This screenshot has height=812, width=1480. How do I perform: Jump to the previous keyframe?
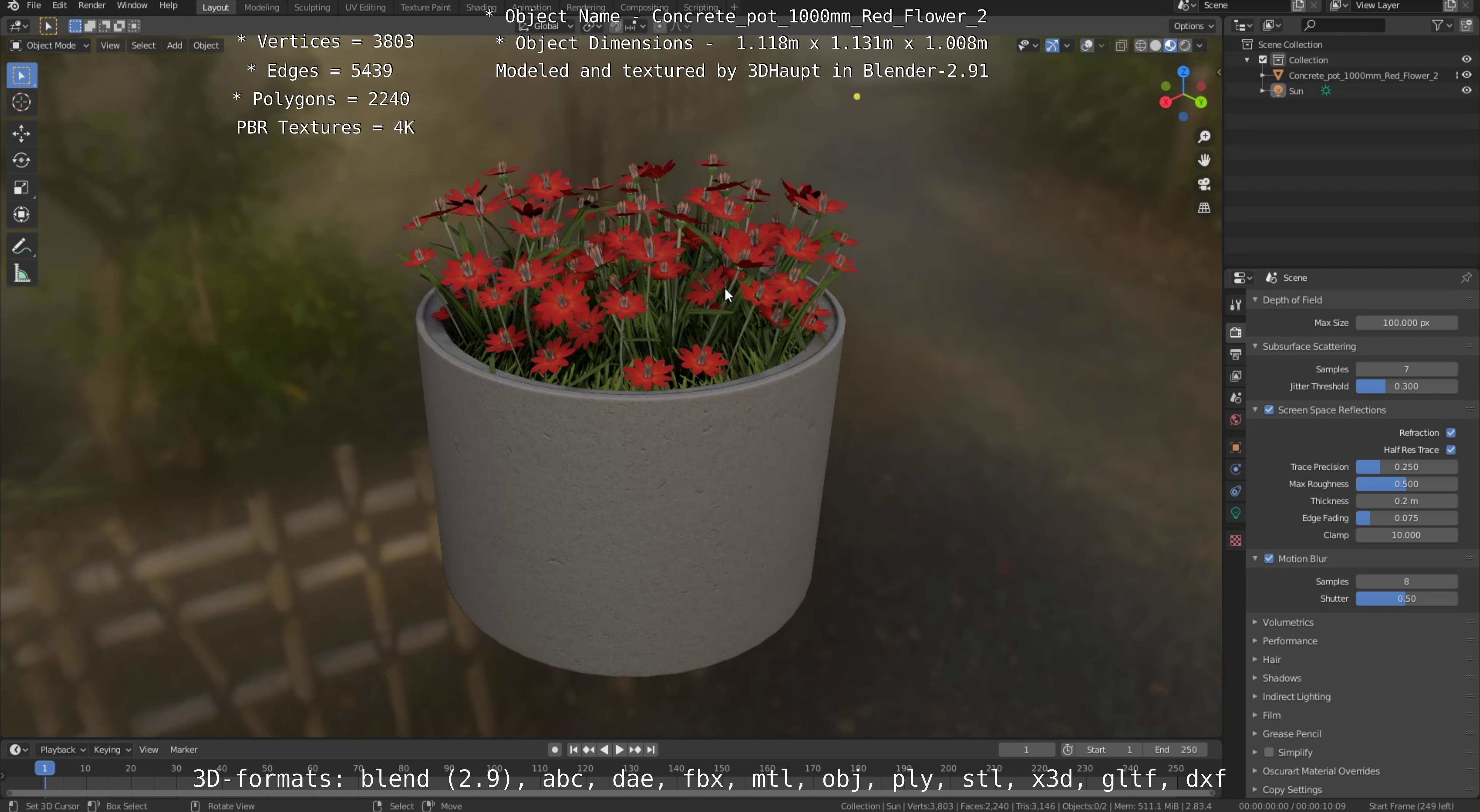[x=588, y=749]
